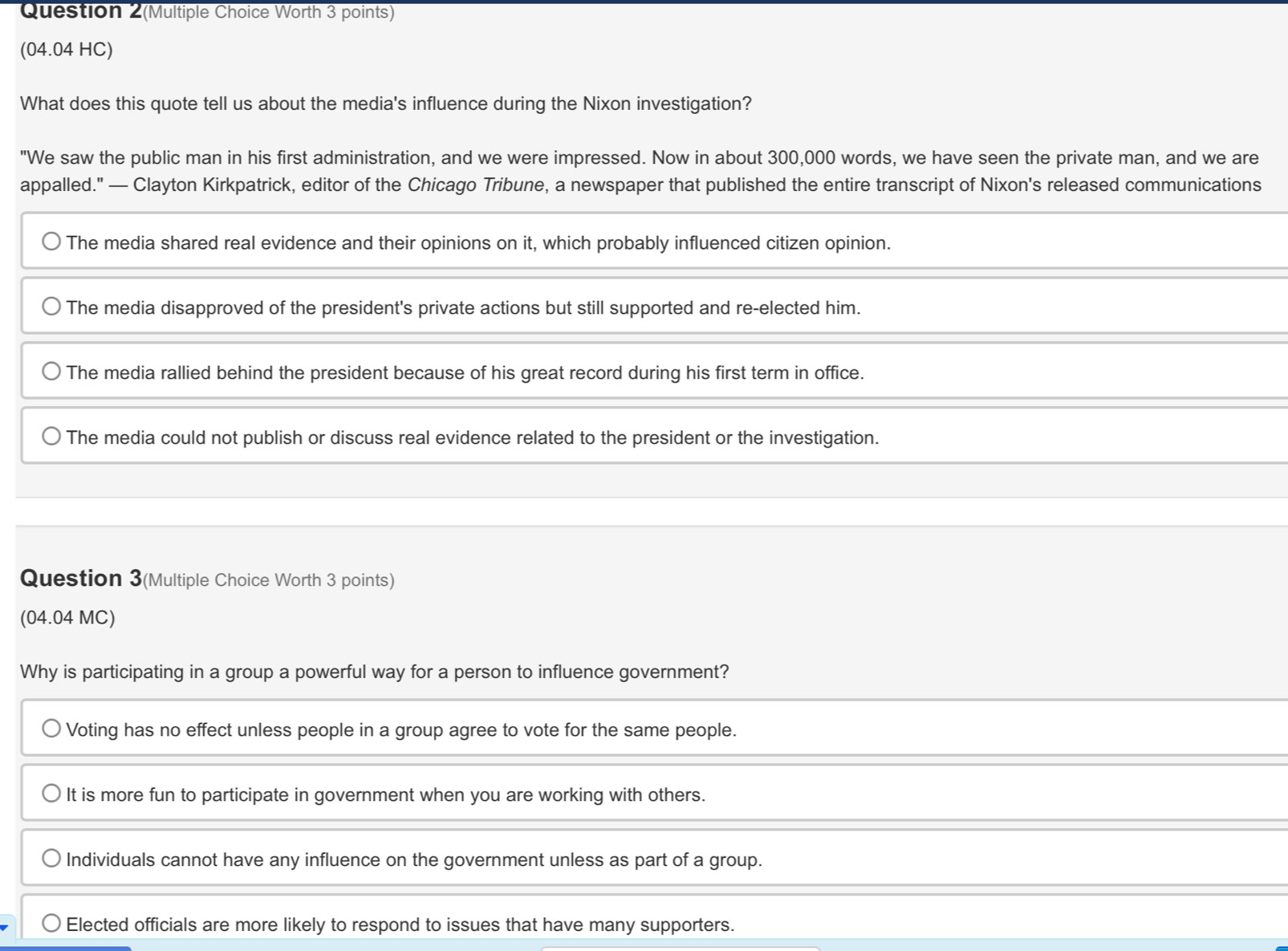Choose radio for 'disapproved of the president's private actions'
This screenshot has width=1288, height=951.
pos(51,307)
